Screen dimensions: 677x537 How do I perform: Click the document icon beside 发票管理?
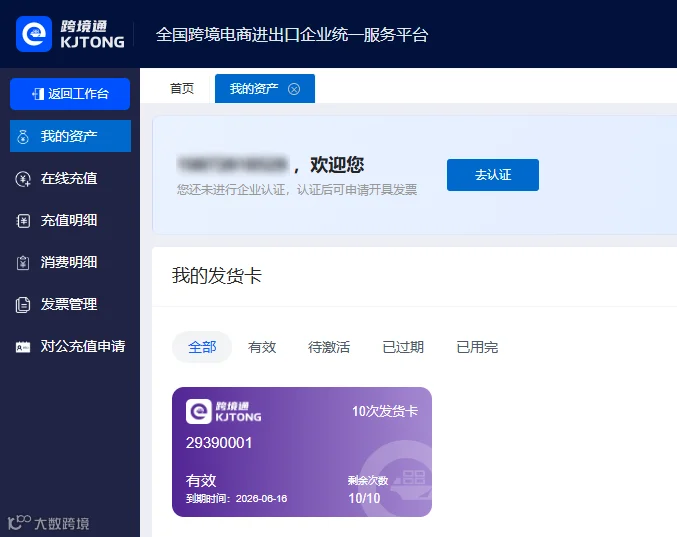(23, 305)
